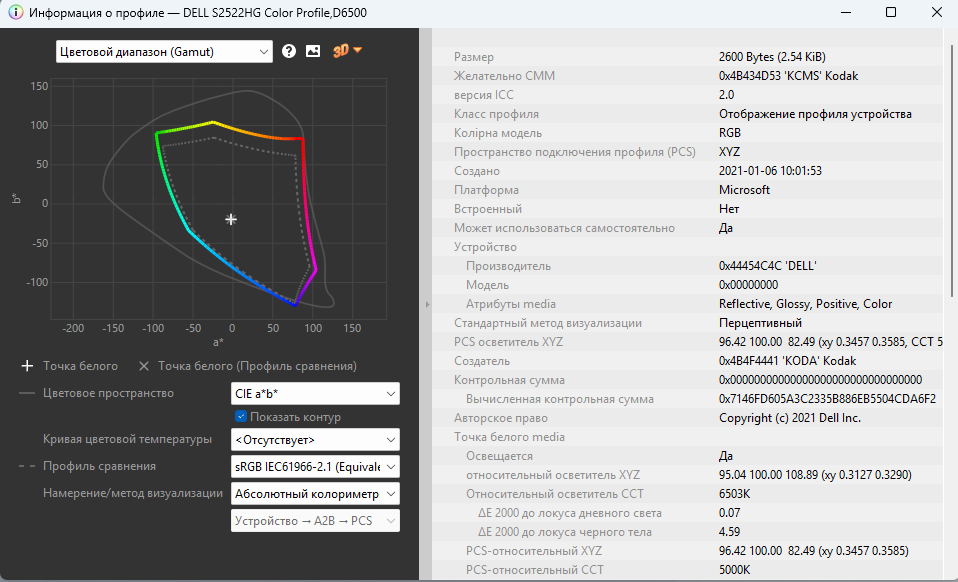The width and height of the screenshot is (958, 582).
Task: Select the 'Желательно CMM' row
Action: point(690,76)
